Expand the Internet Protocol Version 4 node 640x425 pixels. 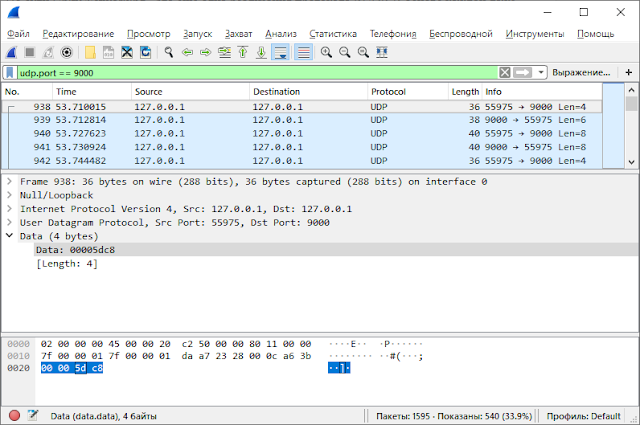click(x=9, y=209)
